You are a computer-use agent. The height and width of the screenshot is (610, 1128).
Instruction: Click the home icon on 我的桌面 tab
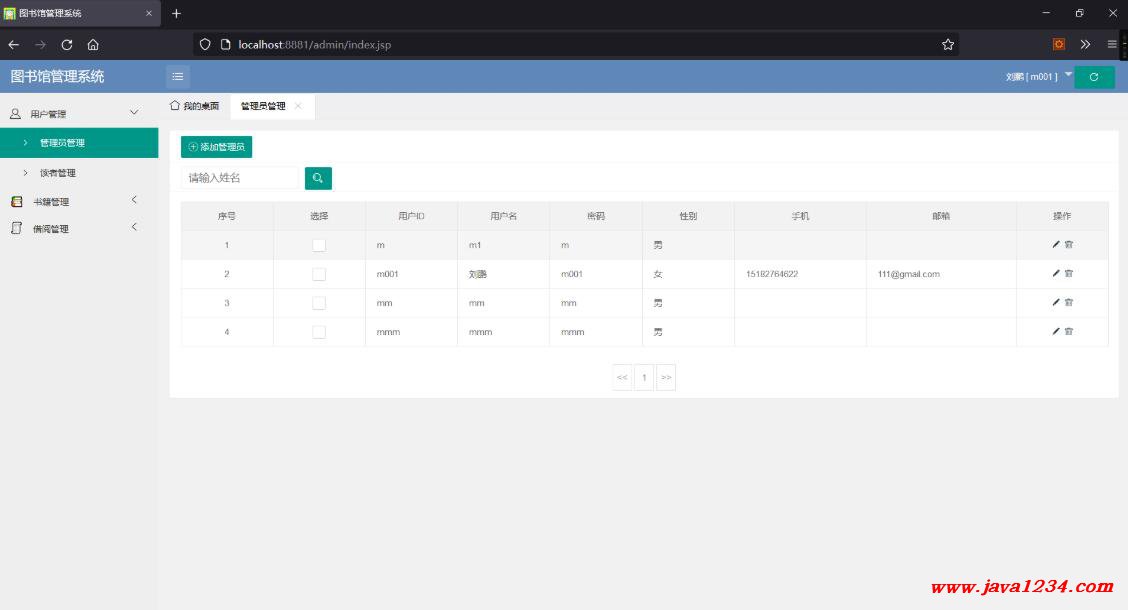(x=175, y=106)
